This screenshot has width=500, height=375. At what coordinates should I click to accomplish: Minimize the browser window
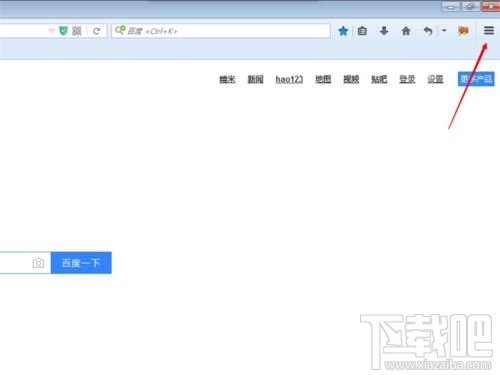[x=451, y=6]
